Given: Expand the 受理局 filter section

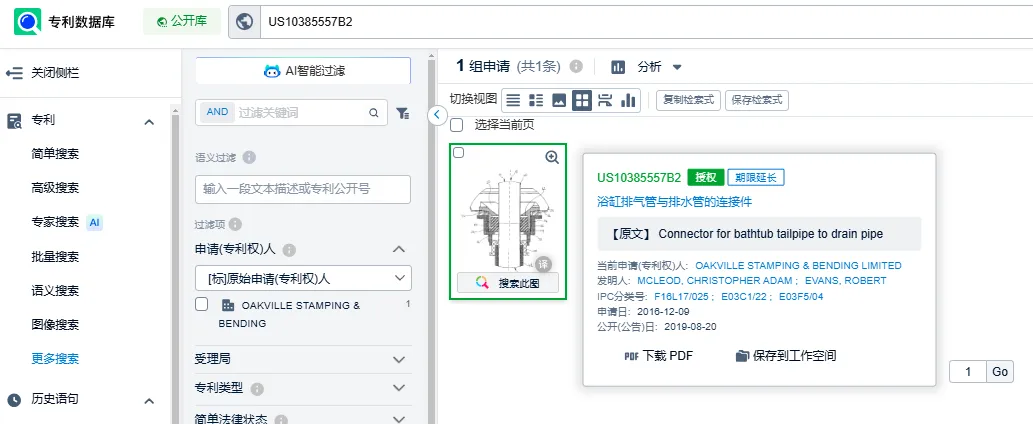Looking at the screenshot, I should [x=399, y=359].
